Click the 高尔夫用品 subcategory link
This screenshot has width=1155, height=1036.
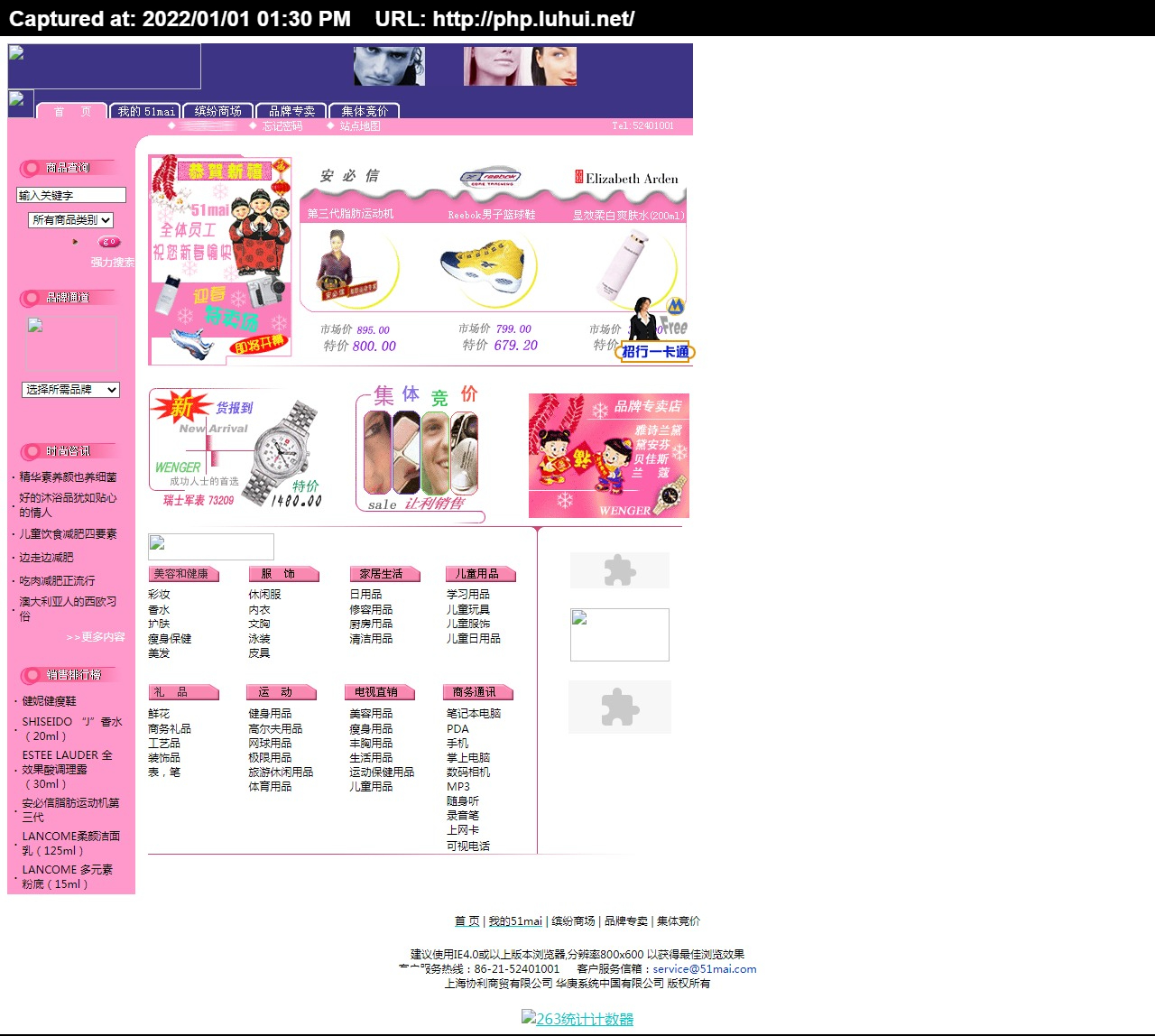pos(275,729)
